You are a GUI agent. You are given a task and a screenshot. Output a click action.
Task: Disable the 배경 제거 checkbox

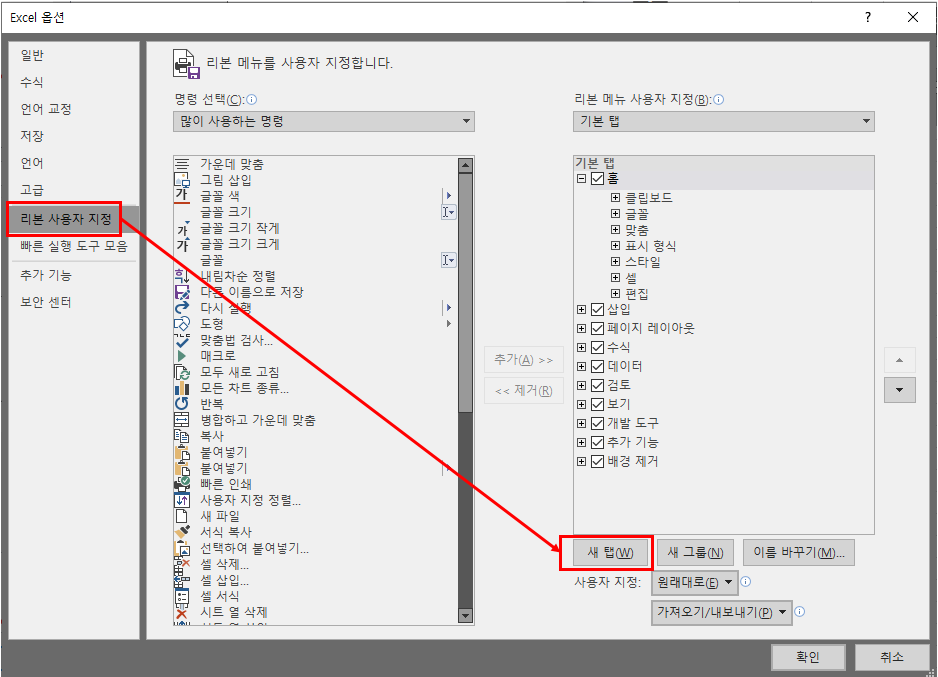click(x=597, y=462)
